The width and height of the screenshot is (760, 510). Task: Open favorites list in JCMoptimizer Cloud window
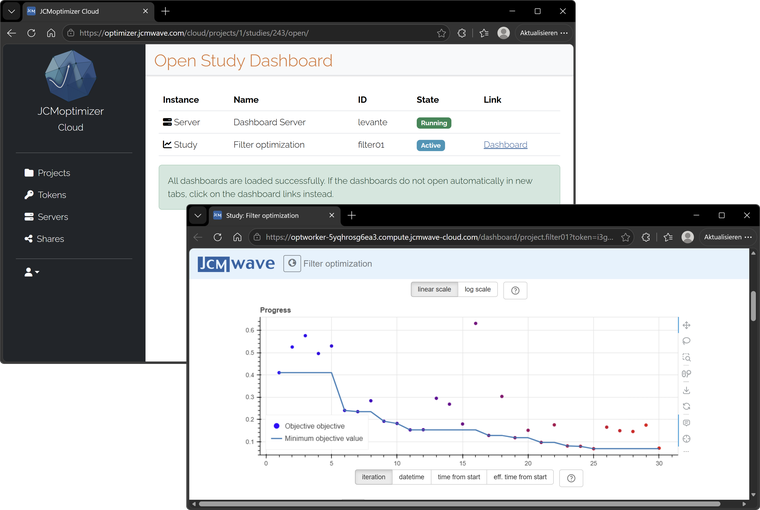point(484,33)
